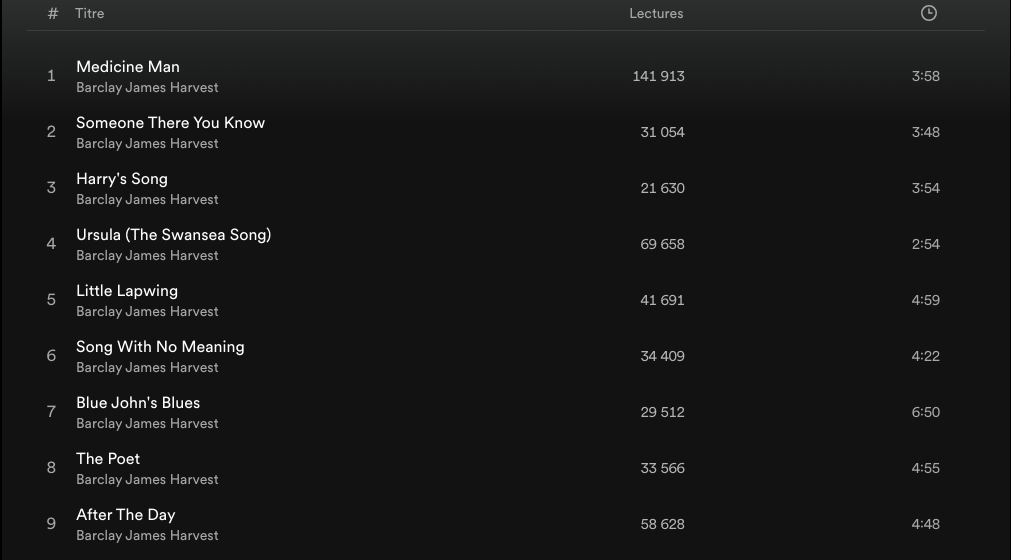Click track number 7 to play

[x=51, y=412]
